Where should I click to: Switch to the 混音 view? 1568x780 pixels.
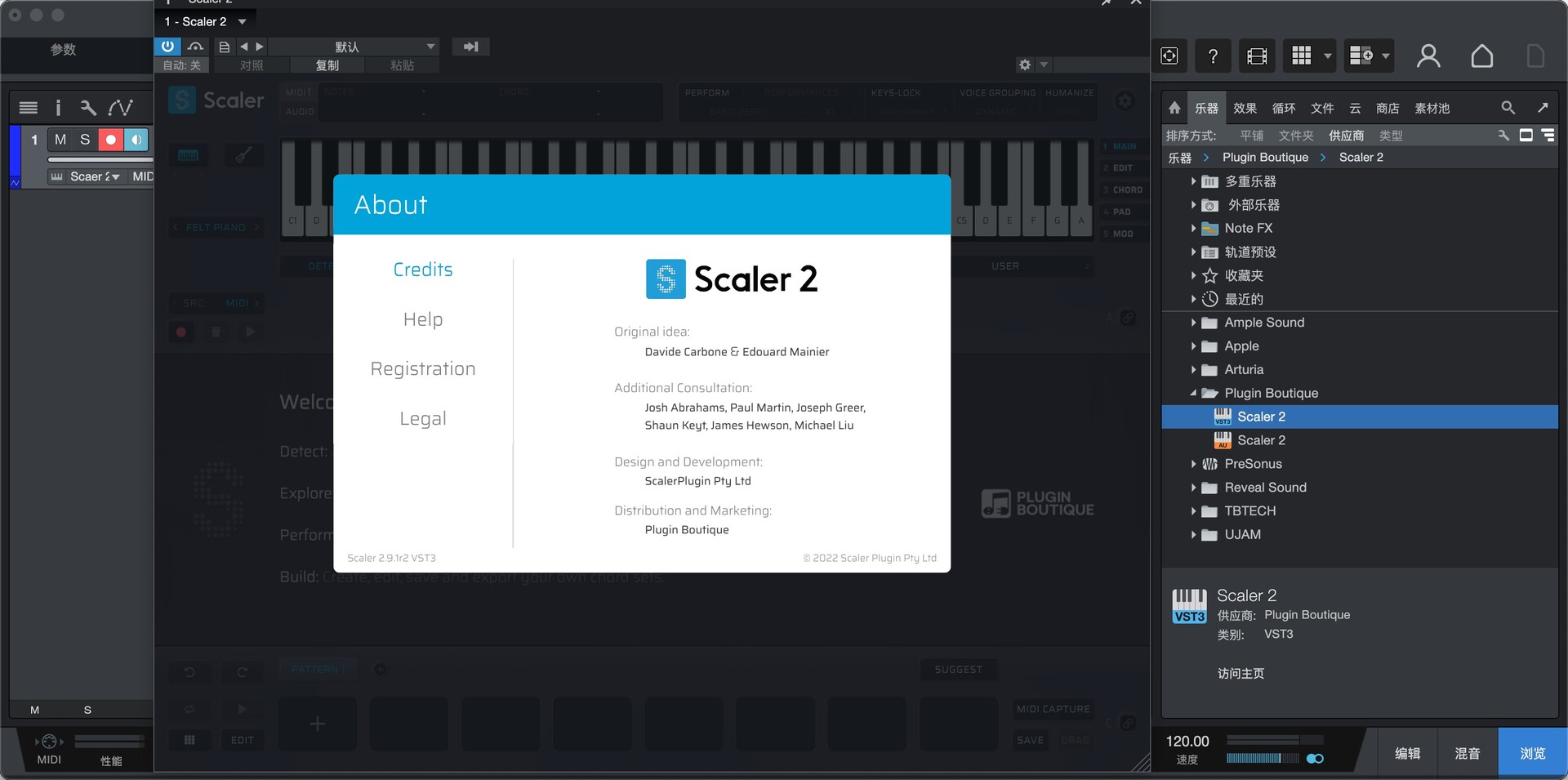click(x=1468, y=753)
